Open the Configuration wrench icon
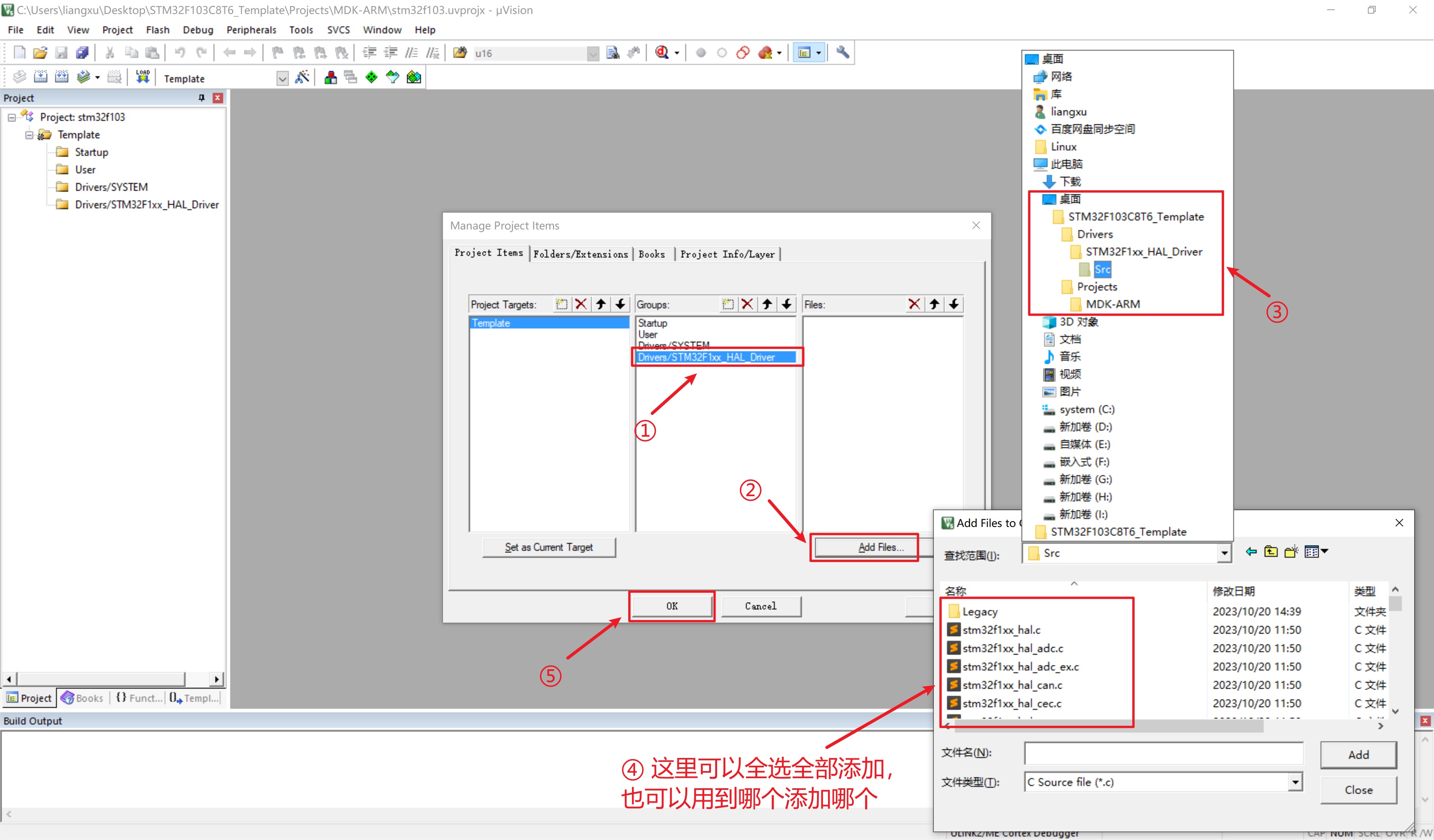Screen dimensions: 1434x840 click(843, 52)
